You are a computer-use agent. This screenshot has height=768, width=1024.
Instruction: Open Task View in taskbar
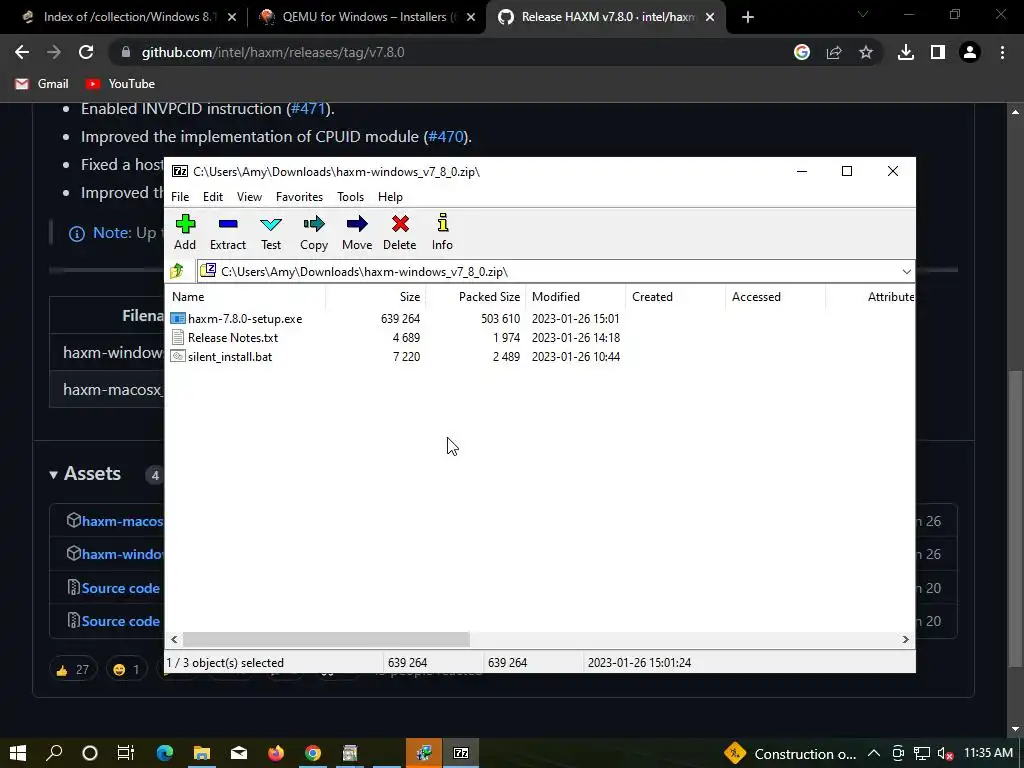[125, 753]
